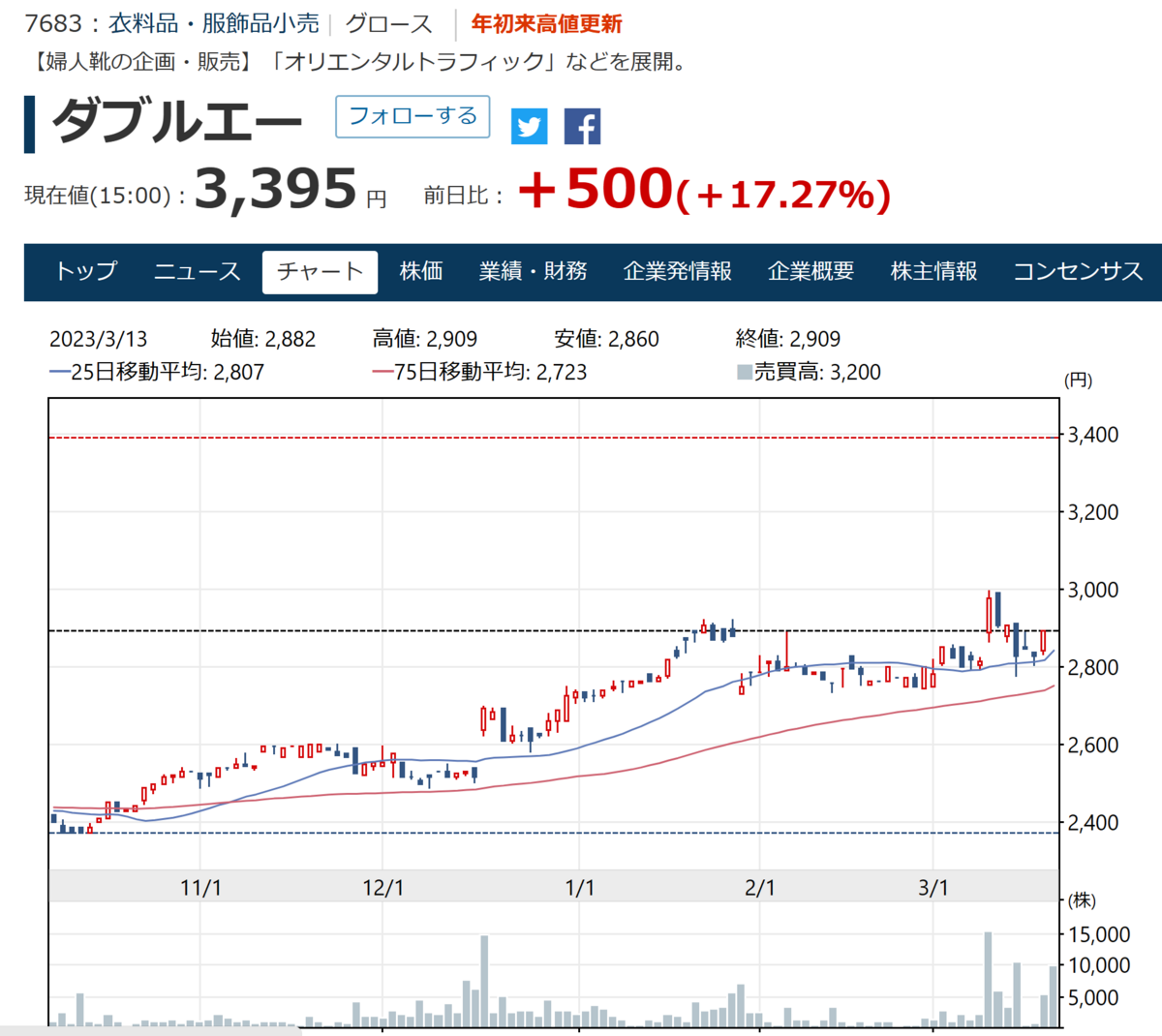Click the 3/1 date axis label
The image size is (1162, 1036).
click(933, 887)
